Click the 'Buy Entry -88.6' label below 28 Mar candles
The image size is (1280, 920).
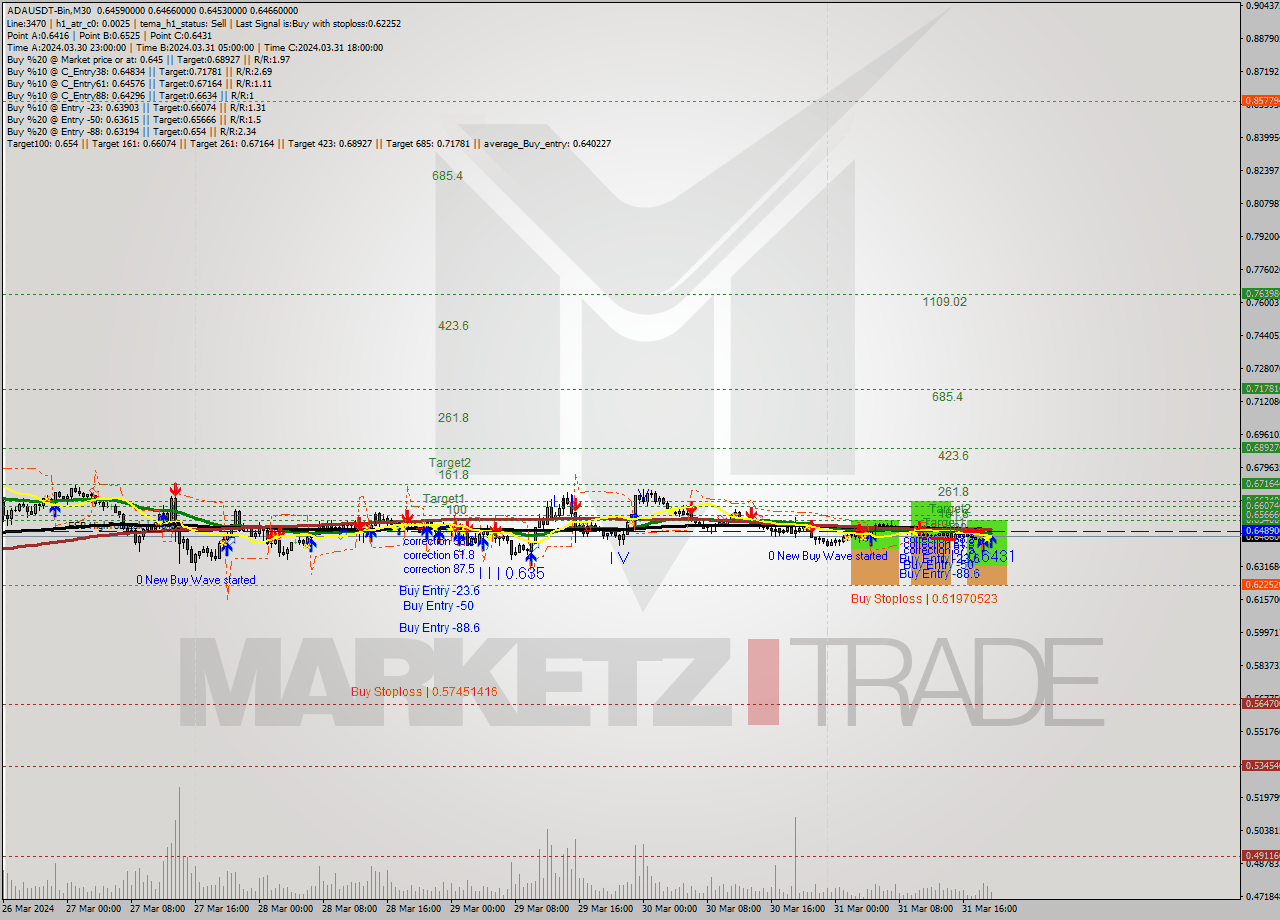pos(439,628)
